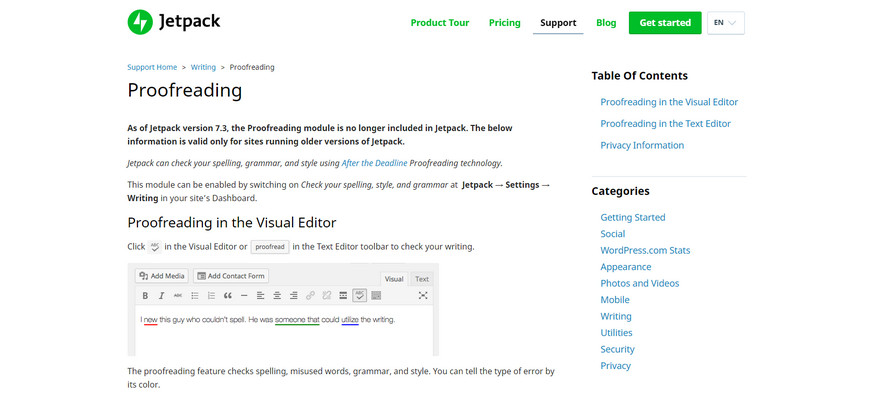Insert a bulleted list in the editor
This screenshot has height=394, width=870.
click(x=195, y=296)
